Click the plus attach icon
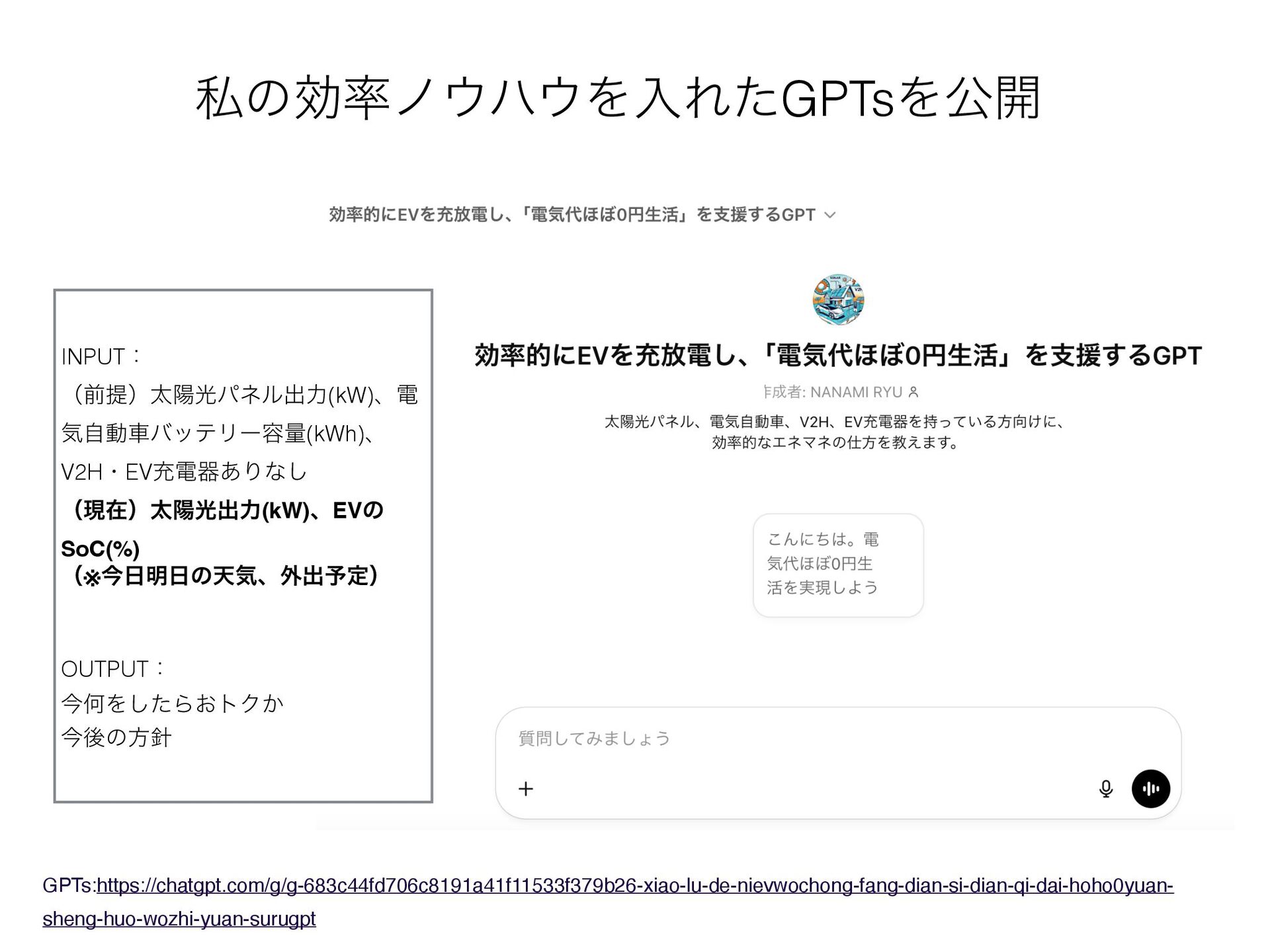The image size is (1270, 952). coord(526,789)
